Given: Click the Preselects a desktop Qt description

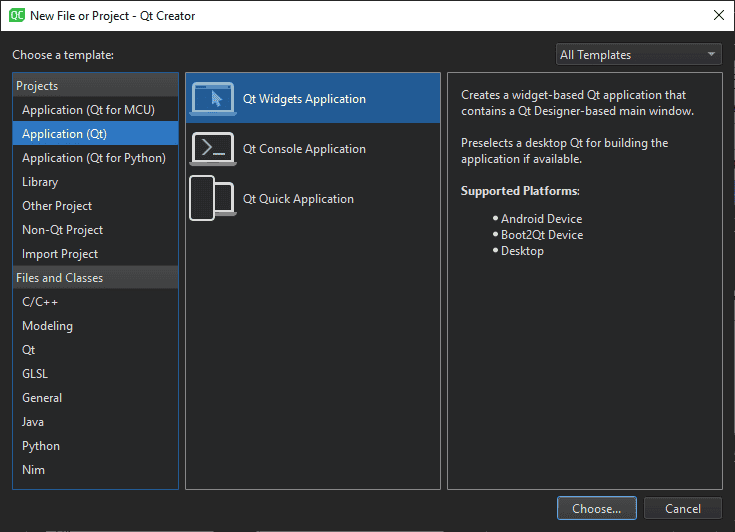Looking at the screenshot, I should pos(564,151).
